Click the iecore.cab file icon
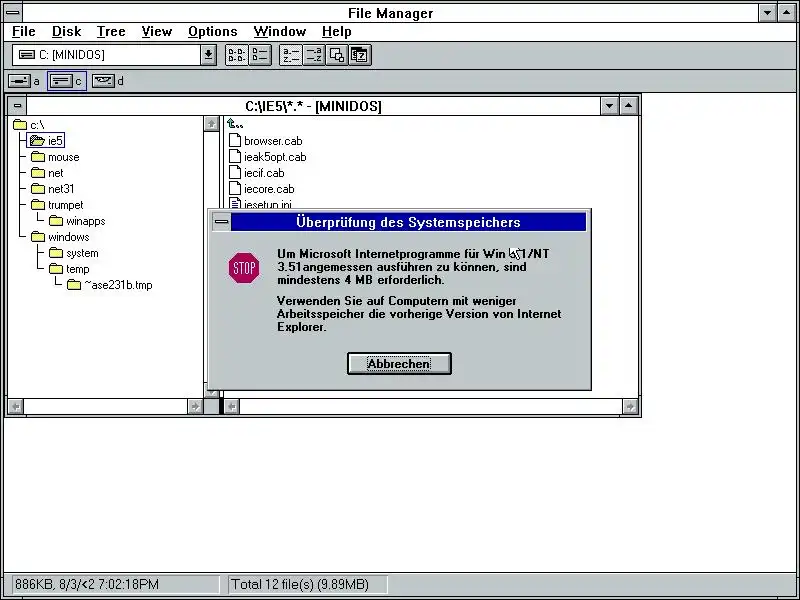 click(x=235, y=188)
